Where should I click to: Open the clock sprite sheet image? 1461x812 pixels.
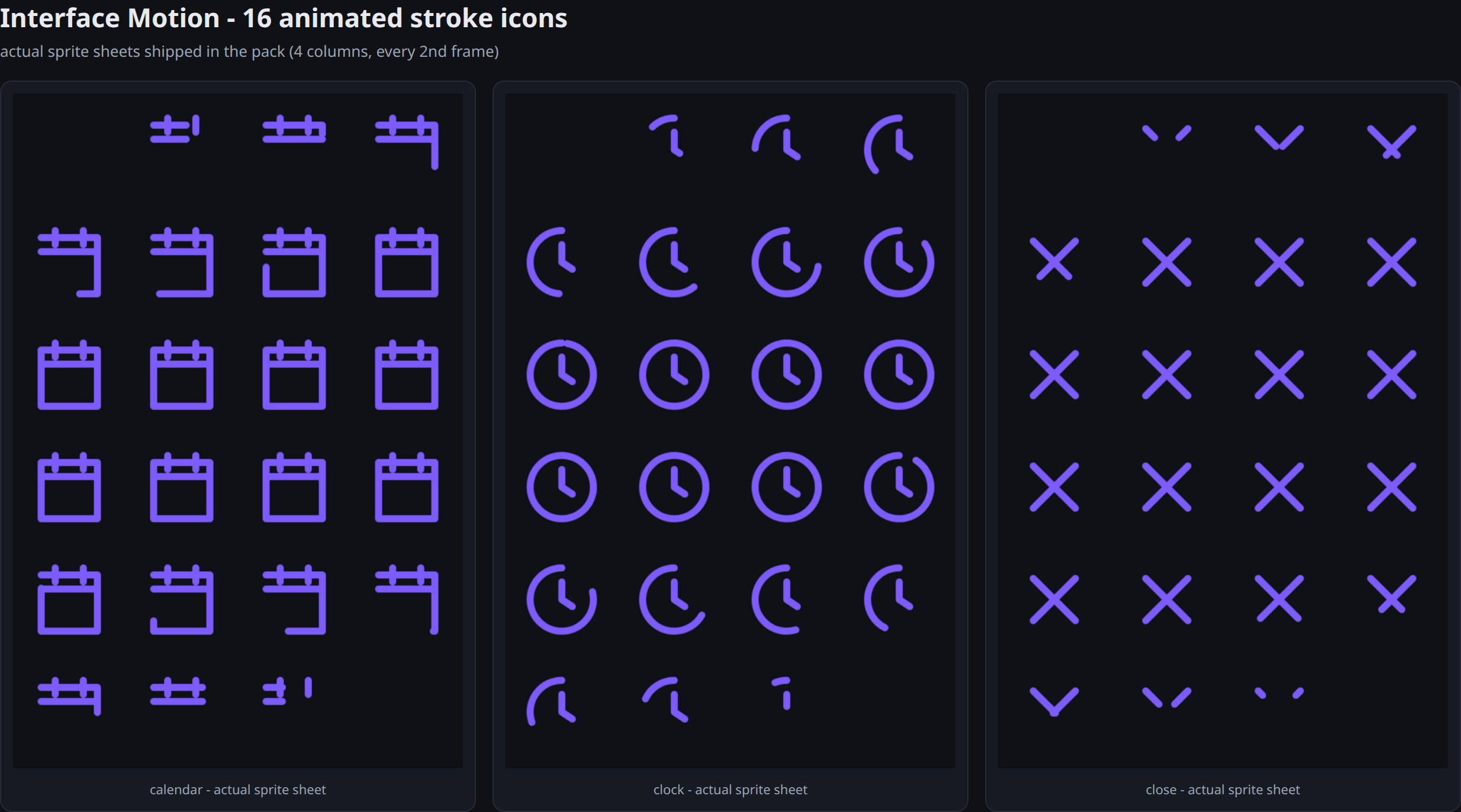click(x=730, y=430)
